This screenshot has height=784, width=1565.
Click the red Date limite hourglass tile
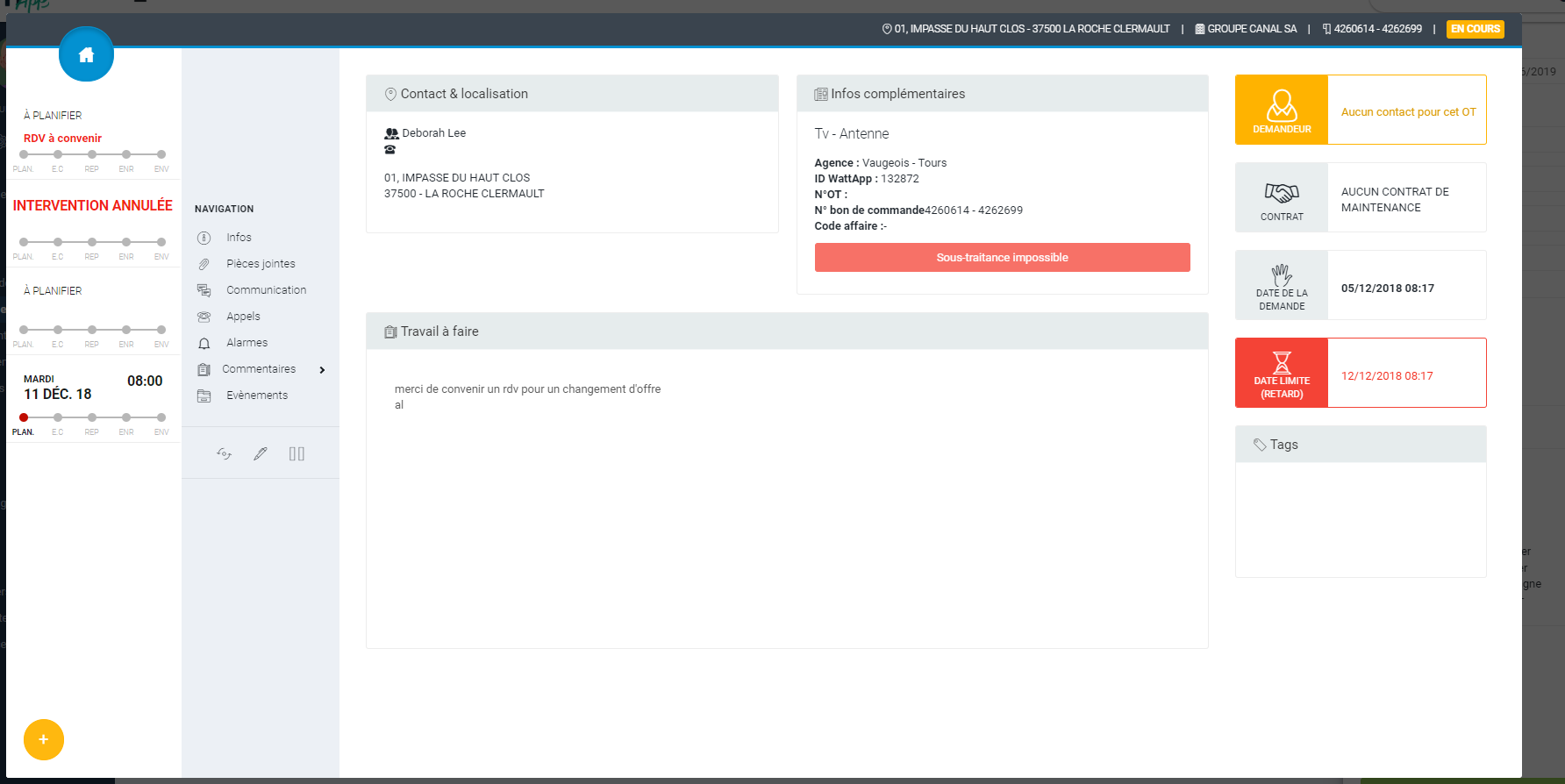1282,373
